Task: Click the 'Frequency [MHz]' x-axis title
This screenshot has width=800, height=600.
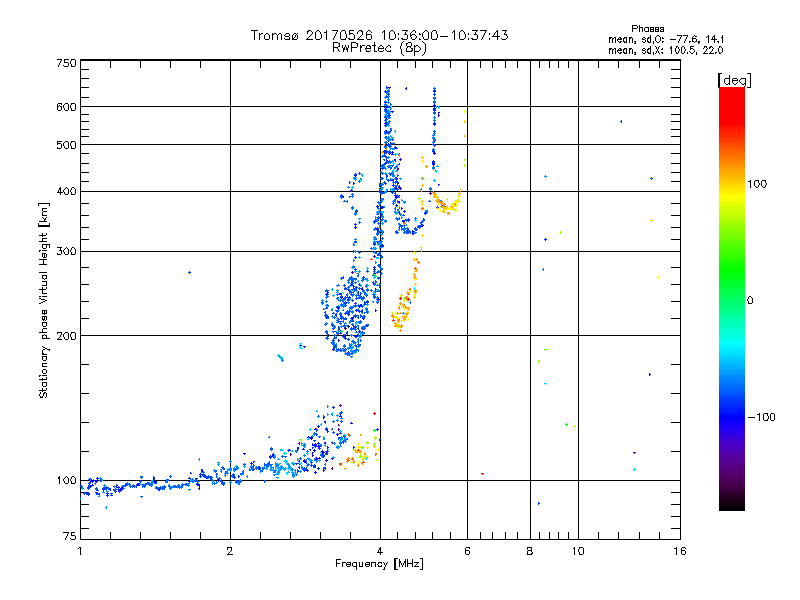Action: (x=379, y=564)
